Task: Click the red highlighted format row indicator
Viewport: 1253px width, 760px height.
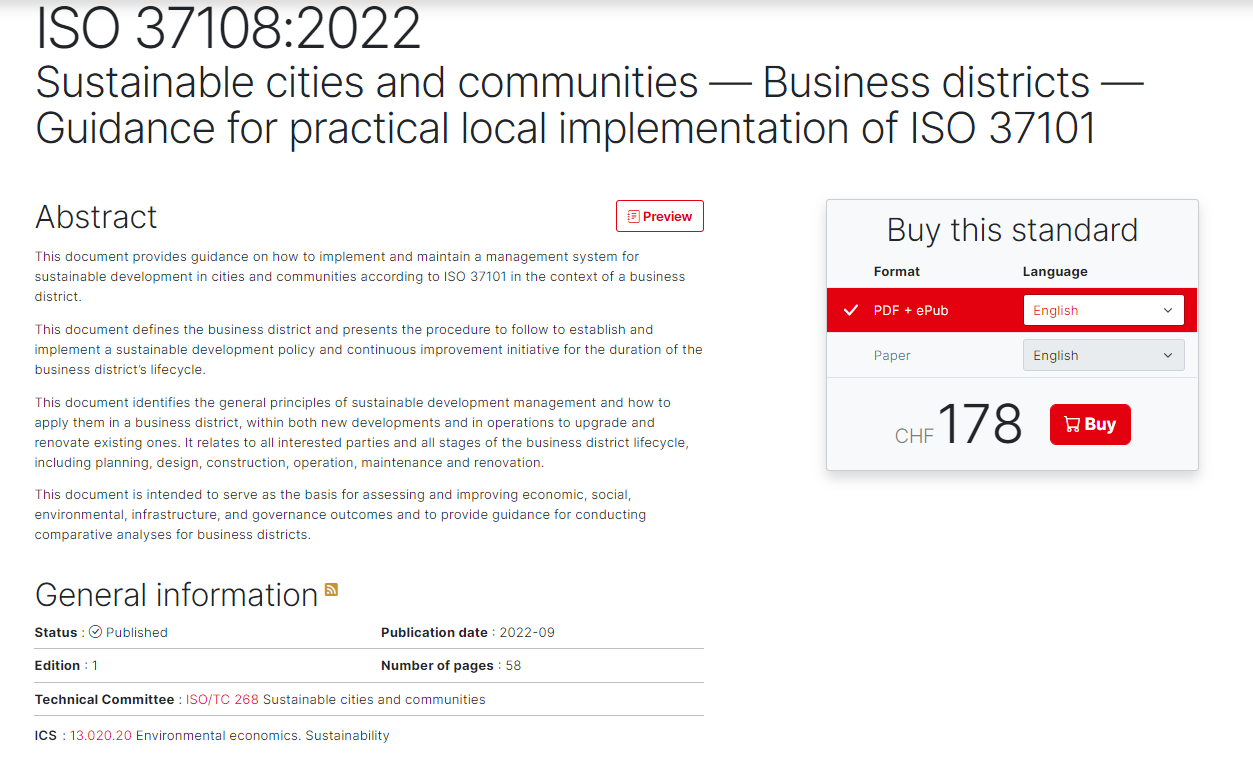Action: coord(849,310)
